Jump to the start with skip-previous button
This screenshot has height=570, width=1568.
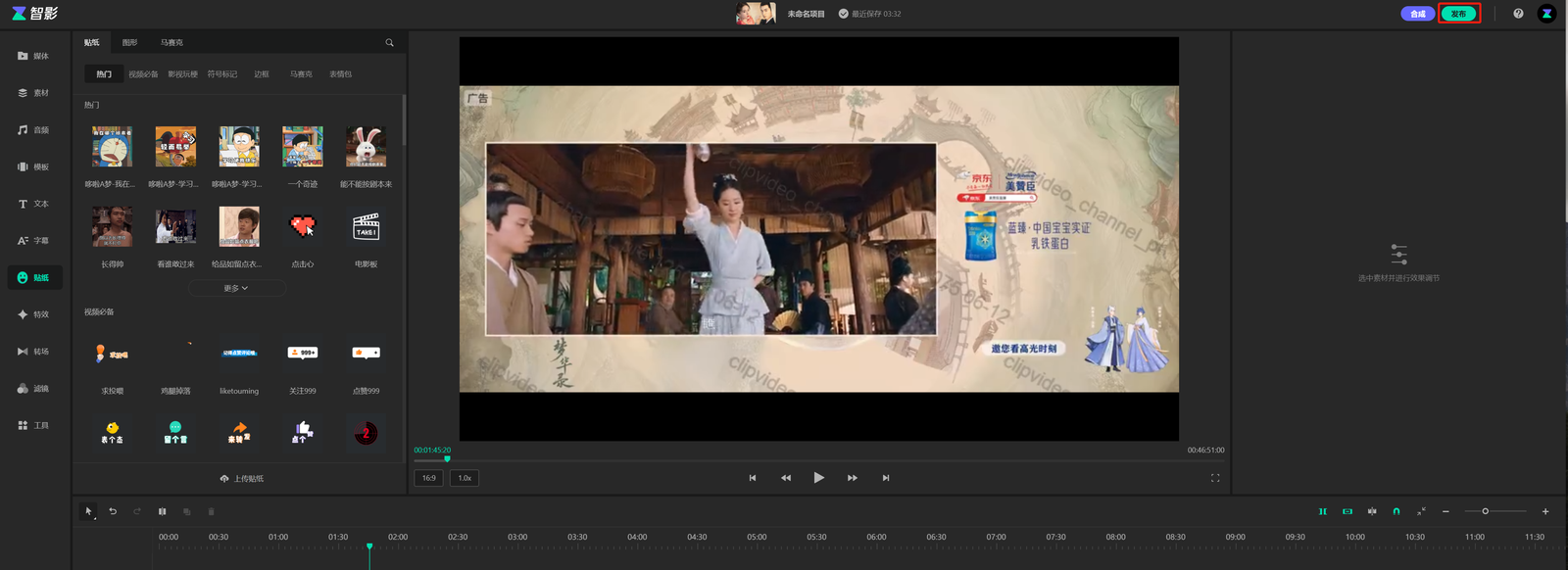753,478
